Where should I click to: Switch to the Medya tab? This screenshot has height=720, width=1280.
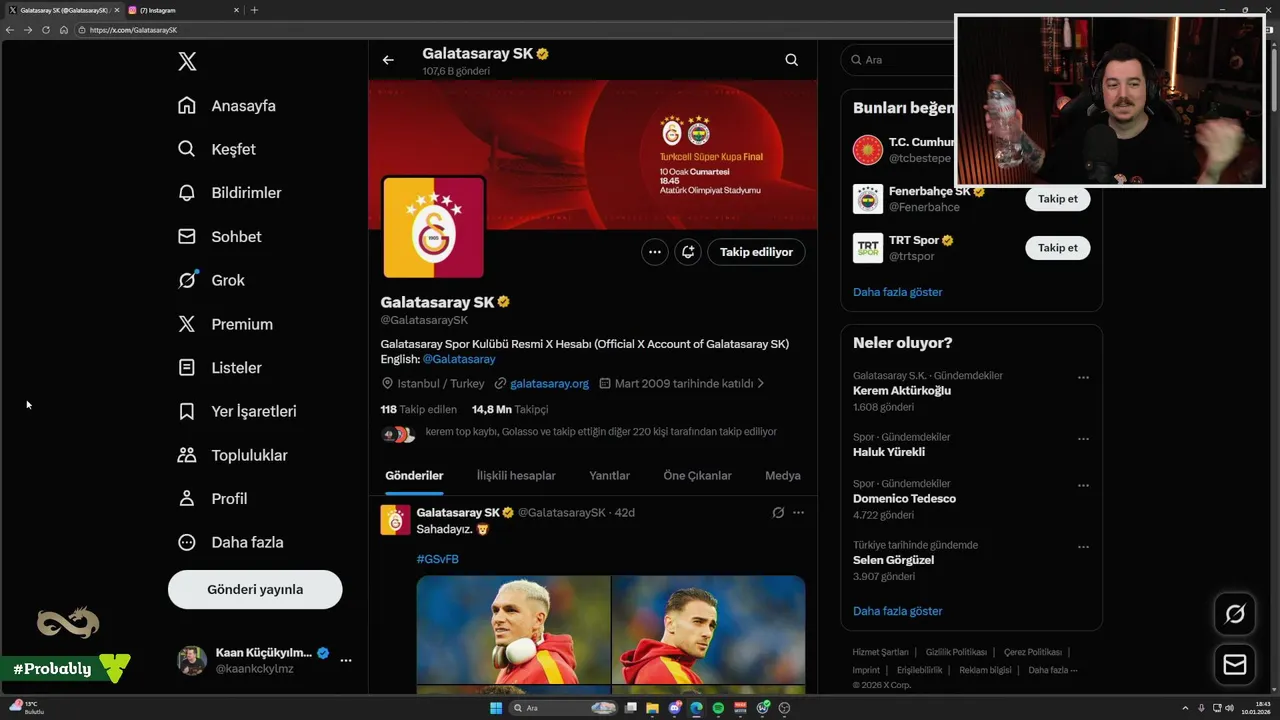point(783,476)
